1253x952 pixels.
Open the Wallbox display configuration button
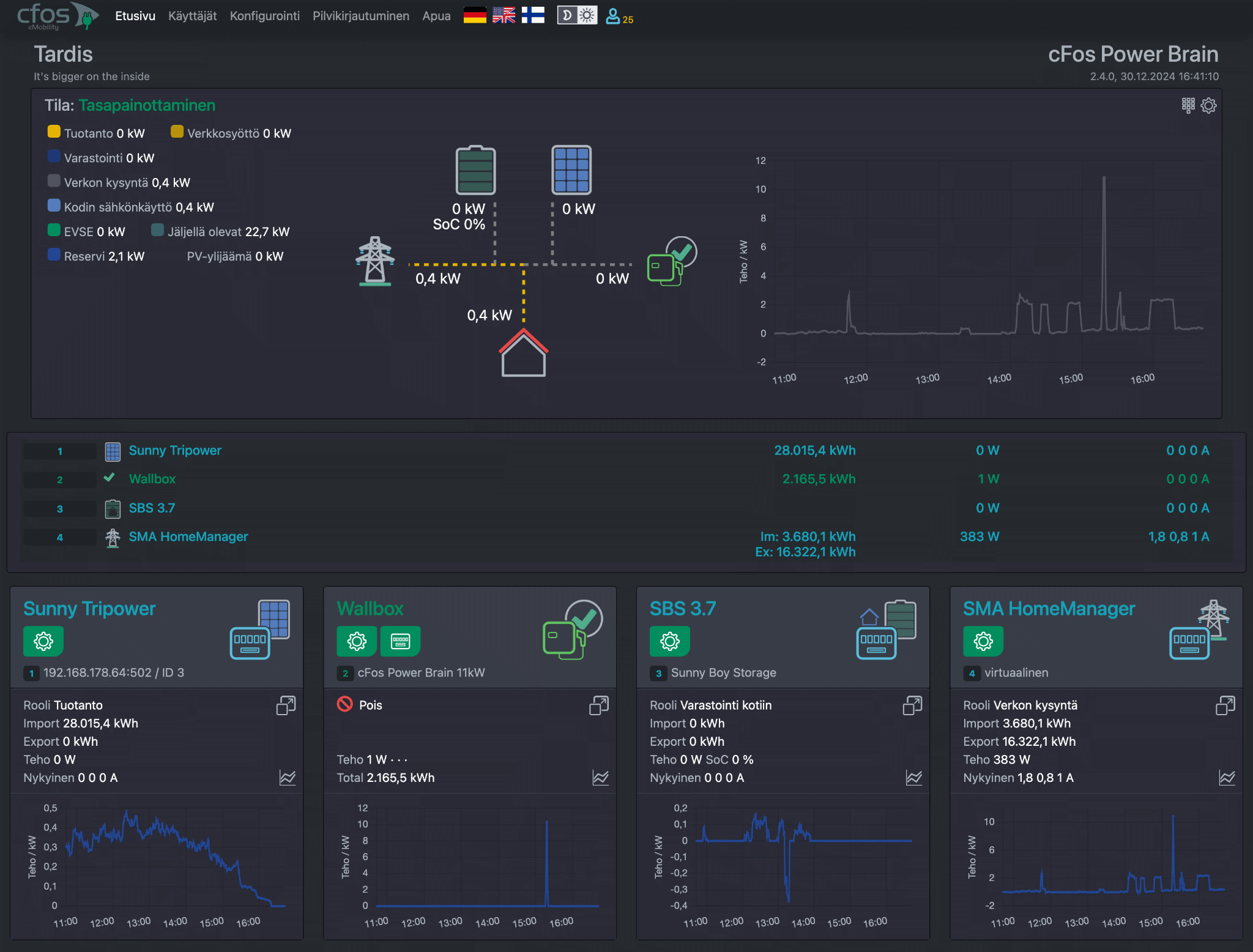400,641
